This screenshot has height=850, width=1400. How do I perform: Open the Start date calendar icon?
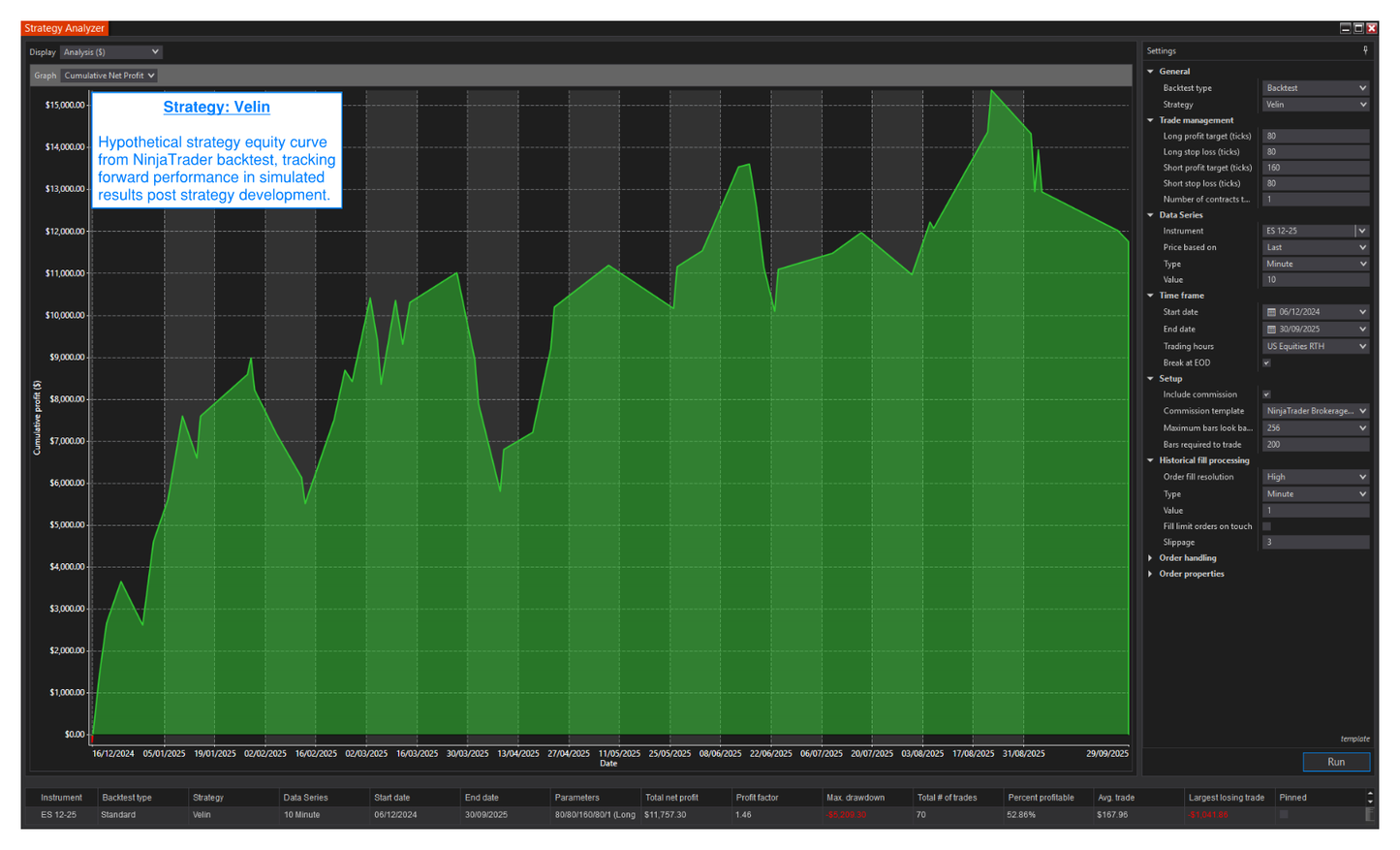point(1271,312)
